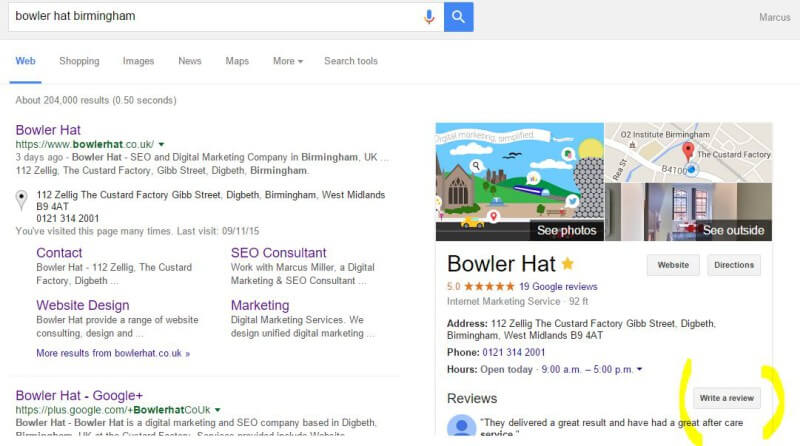Click the blue search magnifier button
Image resolution: width=800 pixels, height=446 pixels.
pyautogui.click(x=459, y=17)
